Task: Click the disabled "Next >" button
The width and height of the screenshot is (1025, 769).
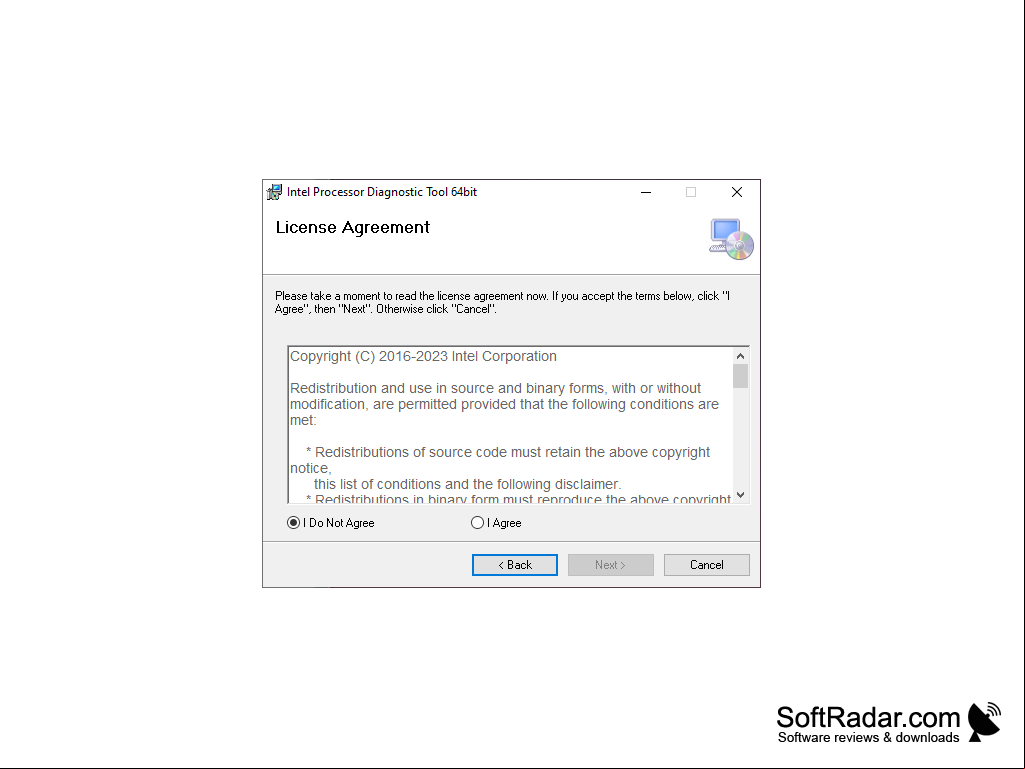Action: pos(611,565)
